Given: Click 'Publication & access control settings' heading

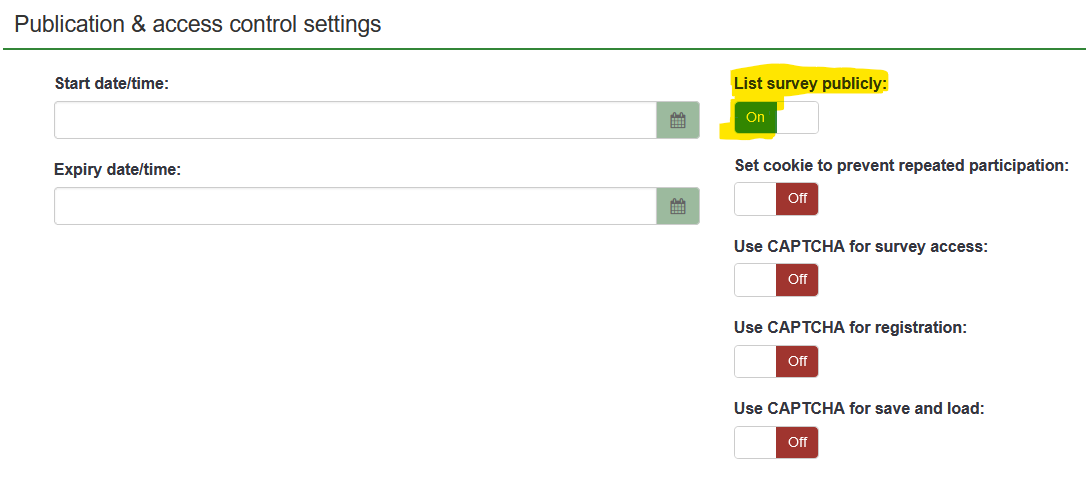Looking at the screenshot, I should (198, 24).
